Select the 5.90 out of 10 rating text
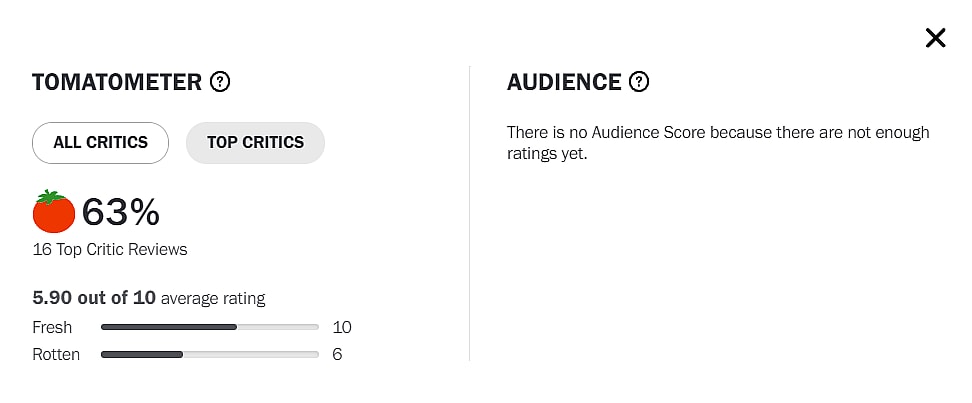Image resolution: width=972 pixels, height=403 pixels. click(x=94, y=298)
